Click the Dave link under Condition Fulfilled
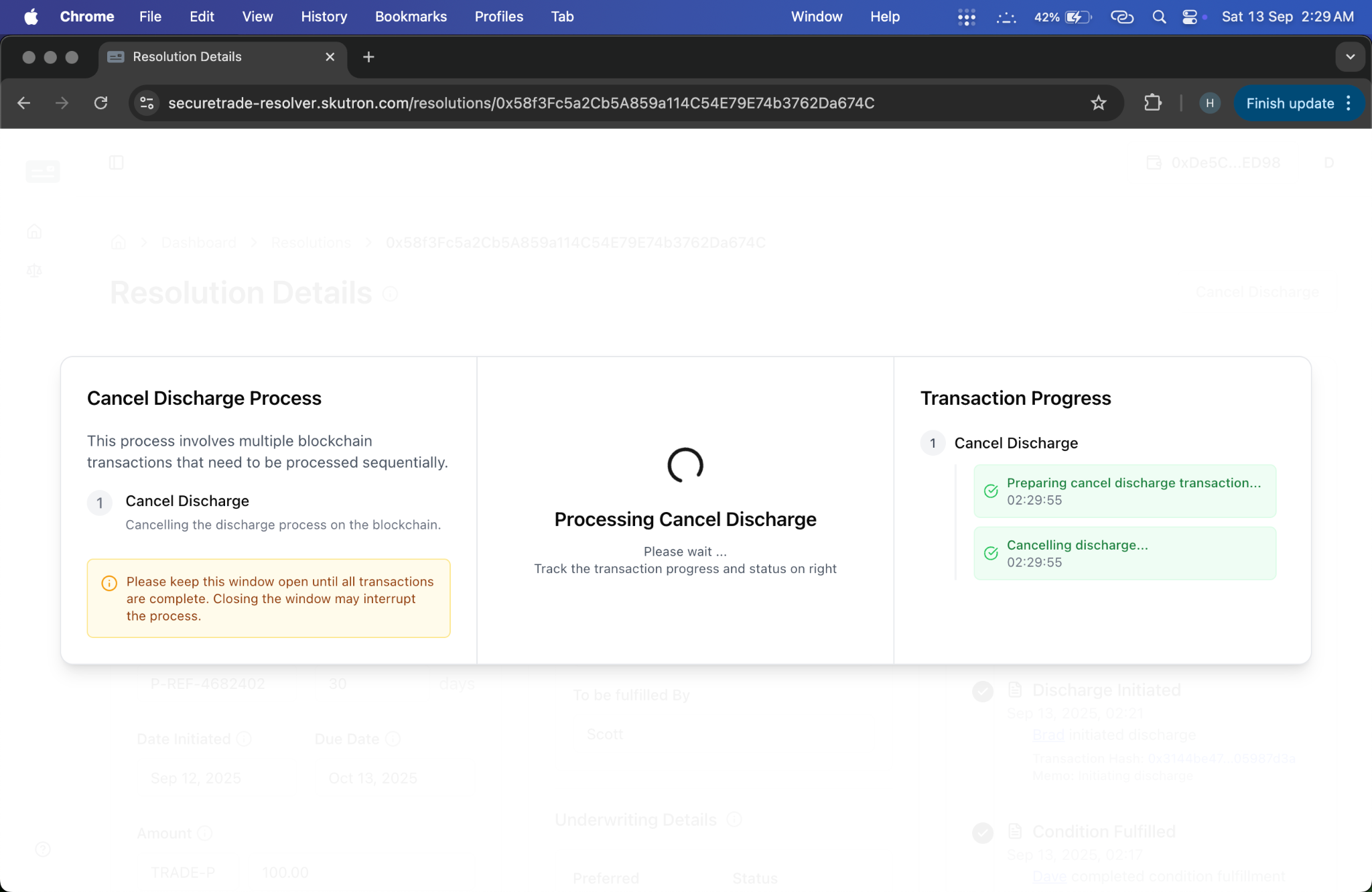This screenshot has height=892, width=1372. pos(1049,877)
